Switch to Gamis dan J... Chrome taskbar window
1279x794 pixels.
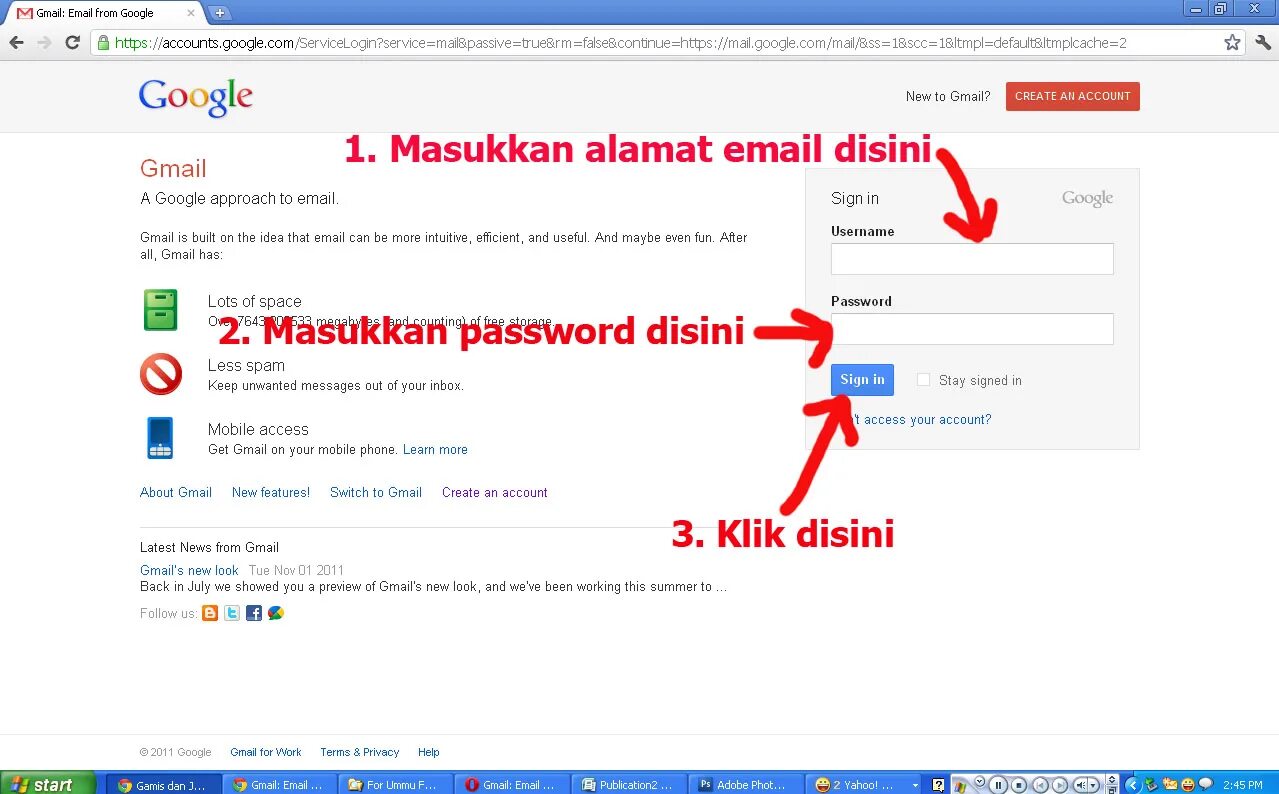coord(163,785)
